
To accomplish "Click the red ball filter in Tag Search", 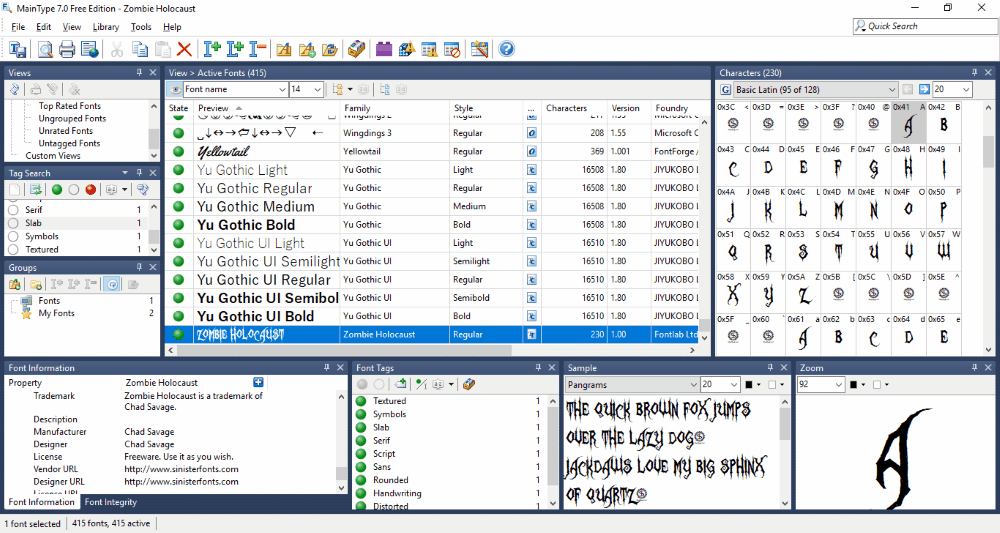I will tap(91, 189).
